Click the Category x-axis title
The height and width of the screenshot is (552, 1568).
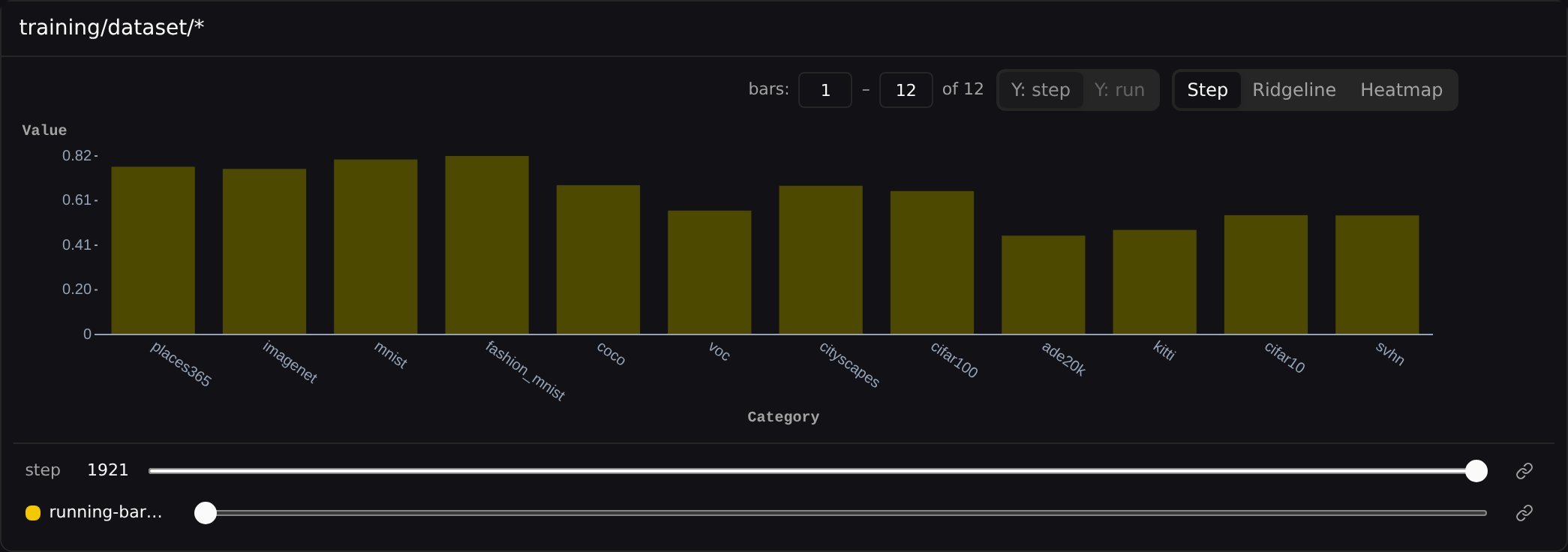783,417
